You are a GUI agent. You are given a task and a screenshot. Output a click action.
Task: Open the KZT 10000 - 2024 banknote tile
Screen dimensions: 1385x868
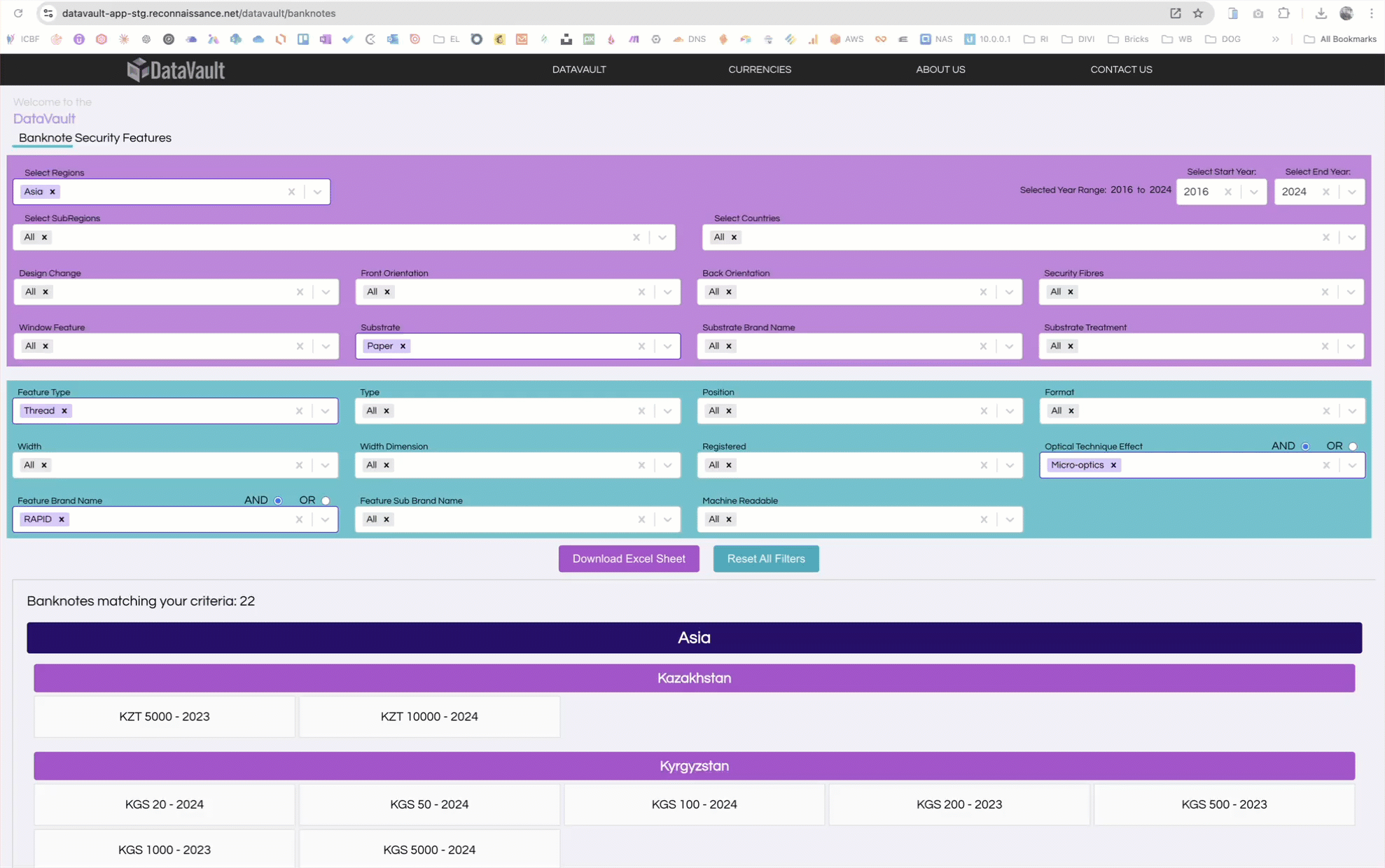(x=429, y=716)
